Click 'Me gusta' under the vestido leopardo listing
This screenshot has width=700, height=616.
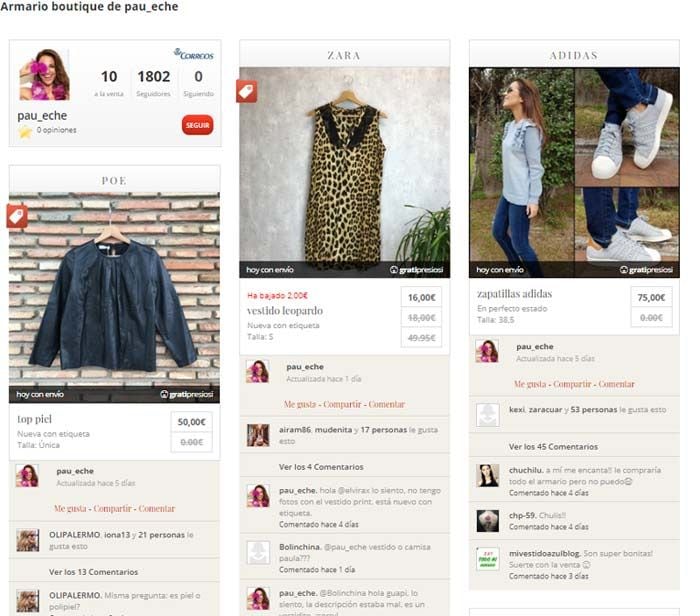(x=300, y=404)
